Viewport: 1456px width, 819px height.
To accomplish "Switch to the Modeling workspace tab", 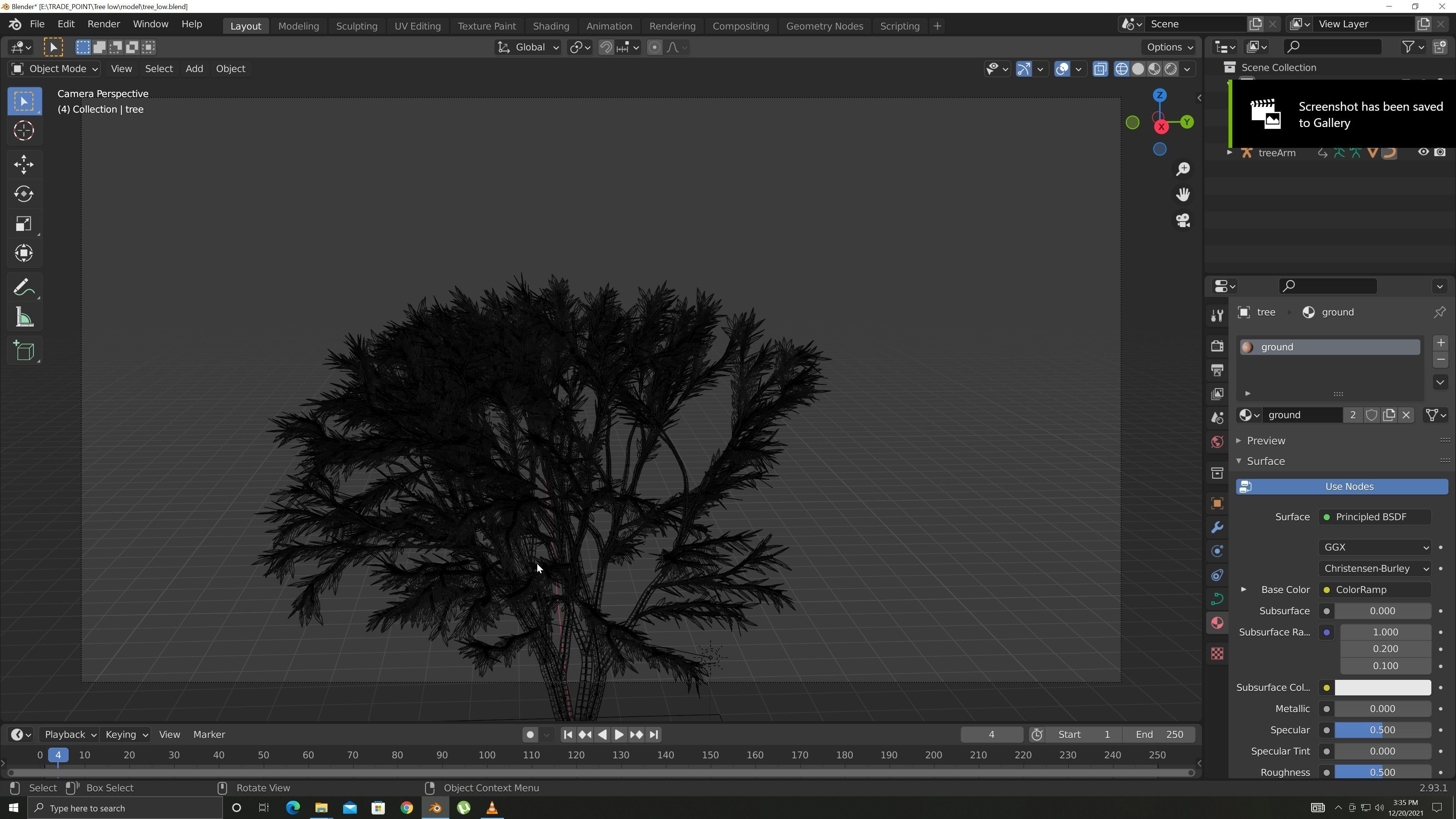I will coord(298,26).
